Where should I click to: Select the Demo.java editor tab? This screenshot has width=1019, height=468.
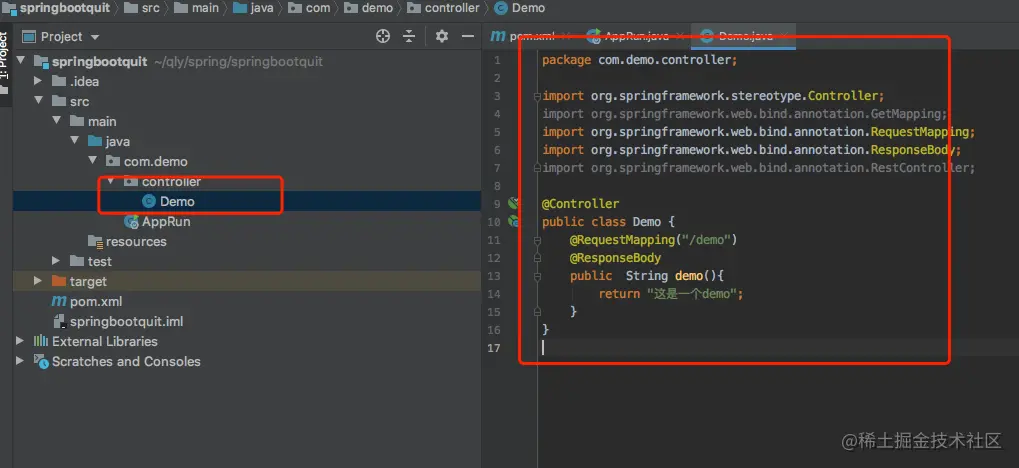[x=744, y=36]
